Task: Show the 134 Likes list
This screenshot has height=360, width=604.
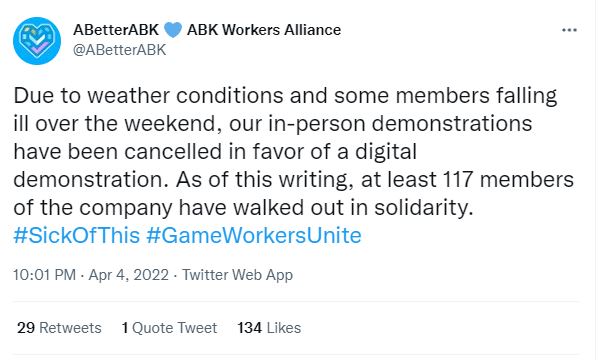Action: point(269,328)
